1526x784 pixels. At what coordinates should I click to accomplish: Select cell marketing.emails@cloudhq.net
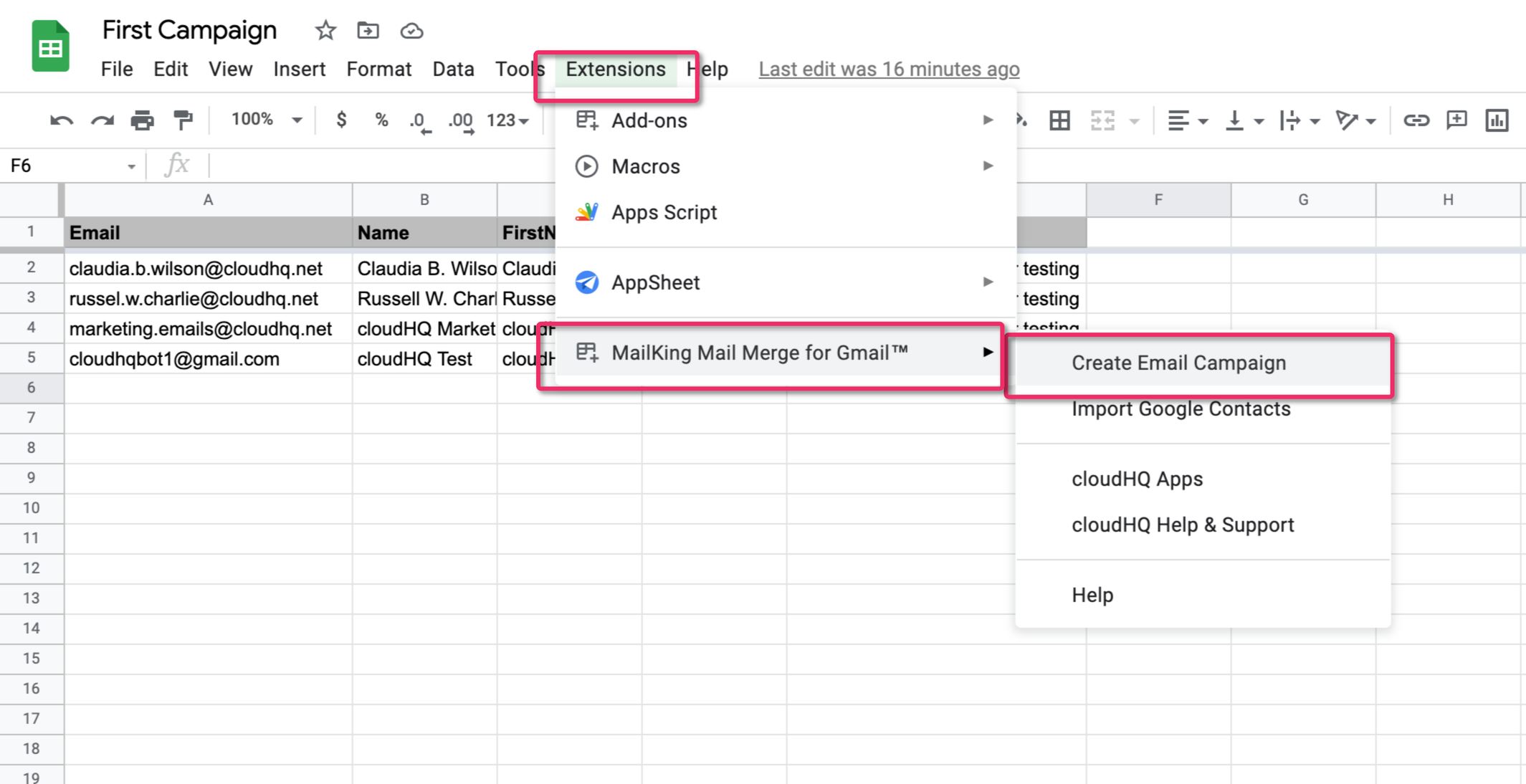tap(208, 329)
